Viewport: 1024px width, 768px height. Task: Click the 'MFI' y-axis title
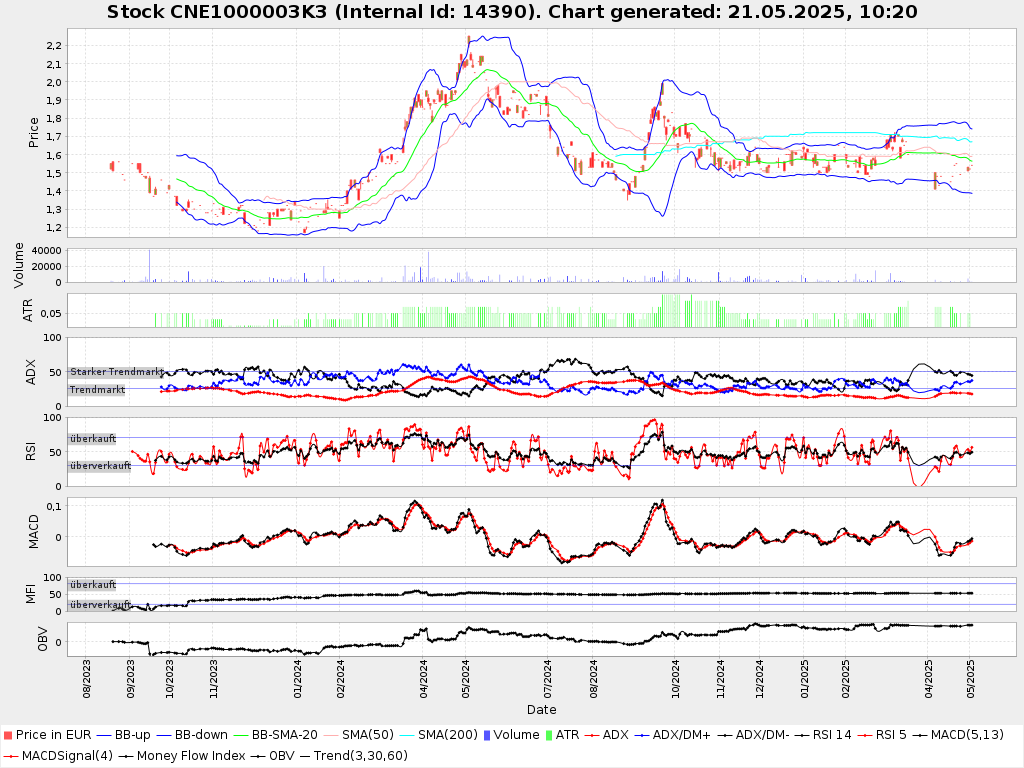pyautogui.click(x=31, y=594)
